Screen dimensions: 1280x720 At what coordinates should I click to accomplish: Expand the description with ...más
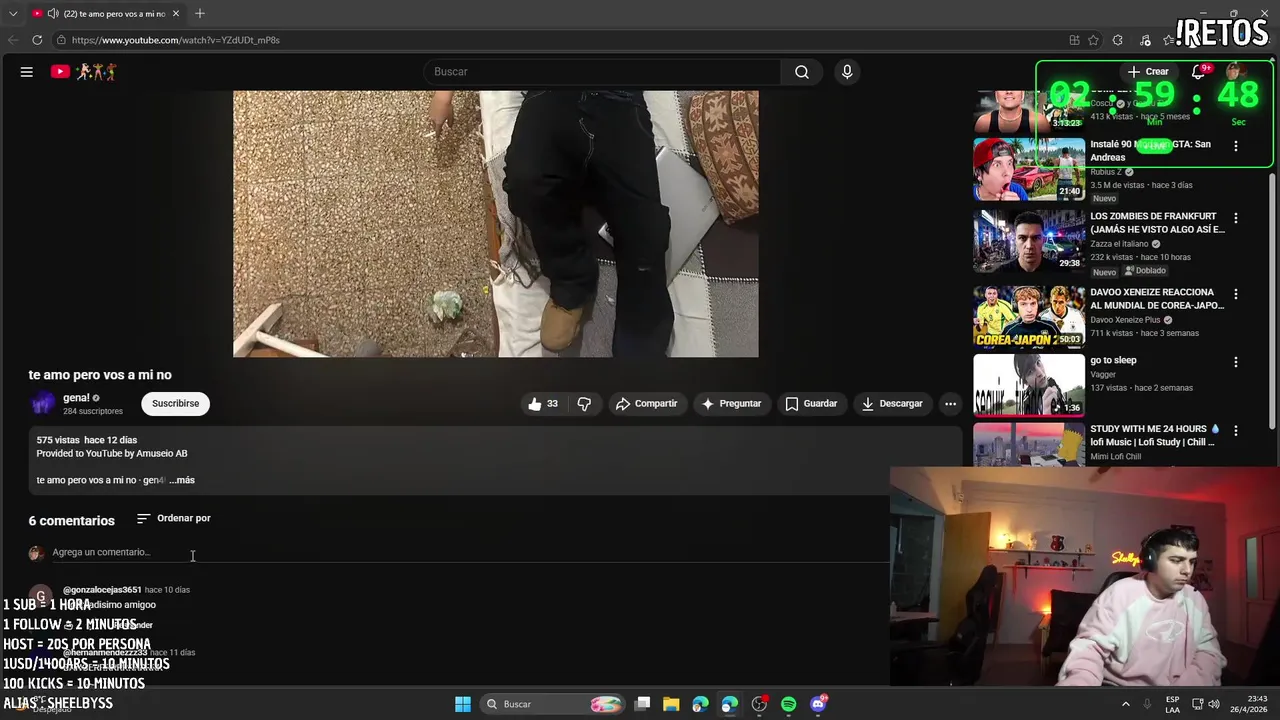(x=182, y=481)
